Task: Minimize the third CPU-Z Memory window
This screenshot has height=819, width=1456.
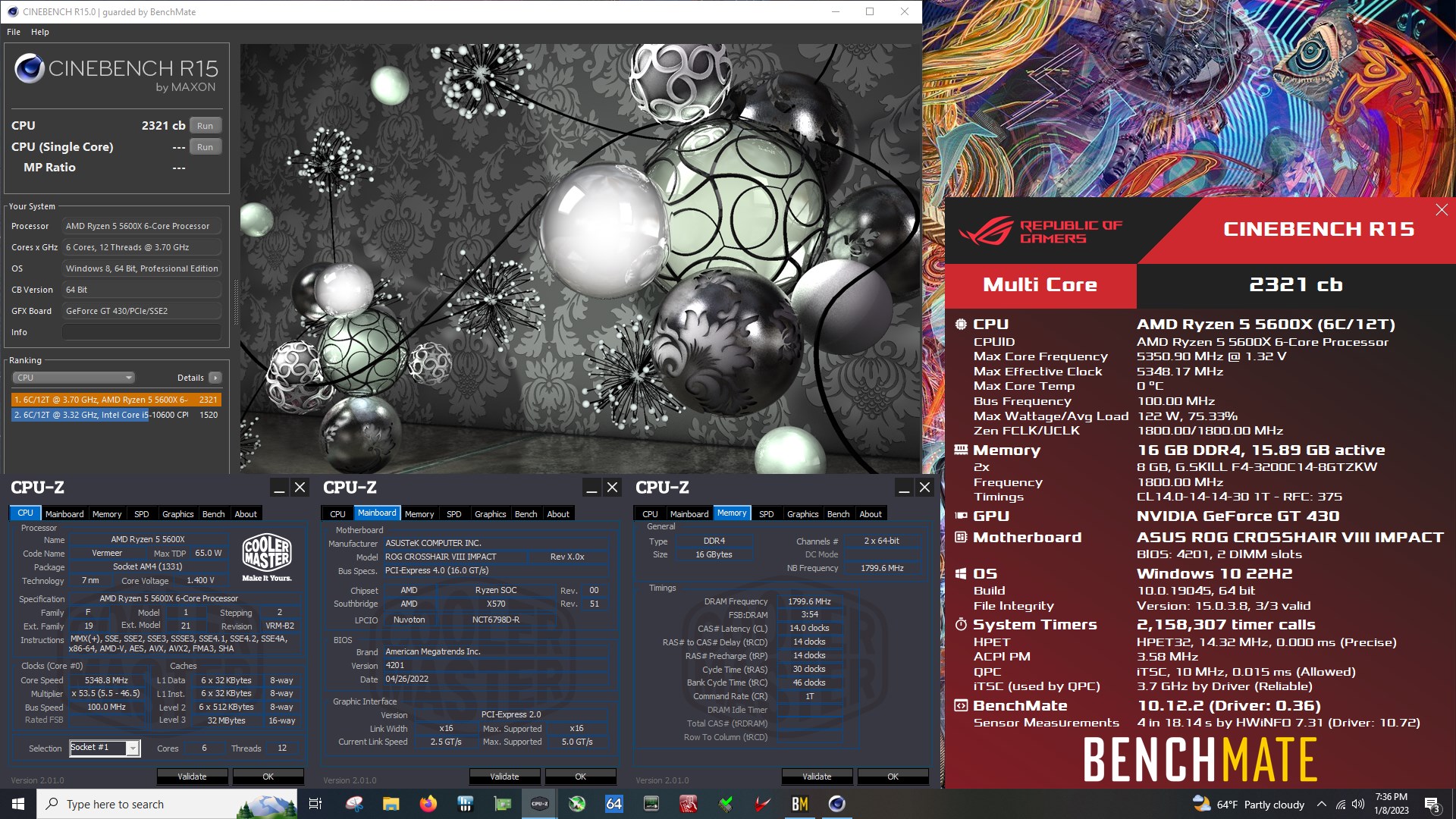Action: pos(904,488)
